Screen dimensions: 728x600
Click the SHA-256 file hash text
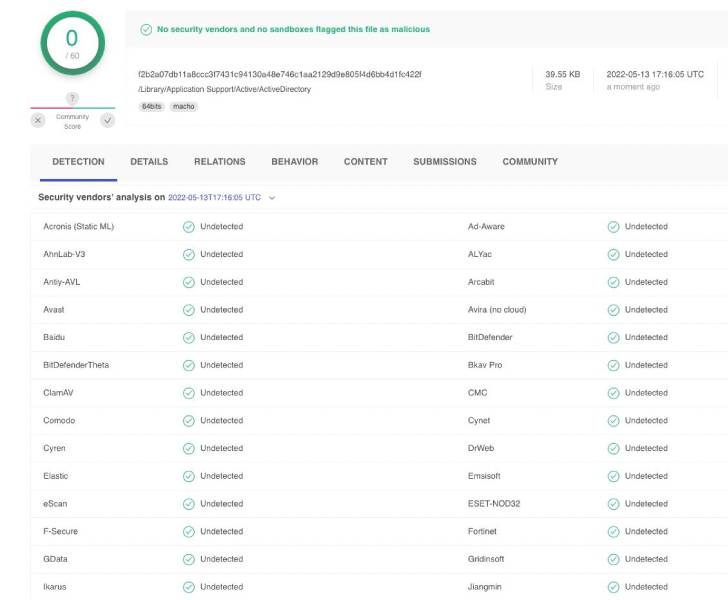click(x=279, y=74)
